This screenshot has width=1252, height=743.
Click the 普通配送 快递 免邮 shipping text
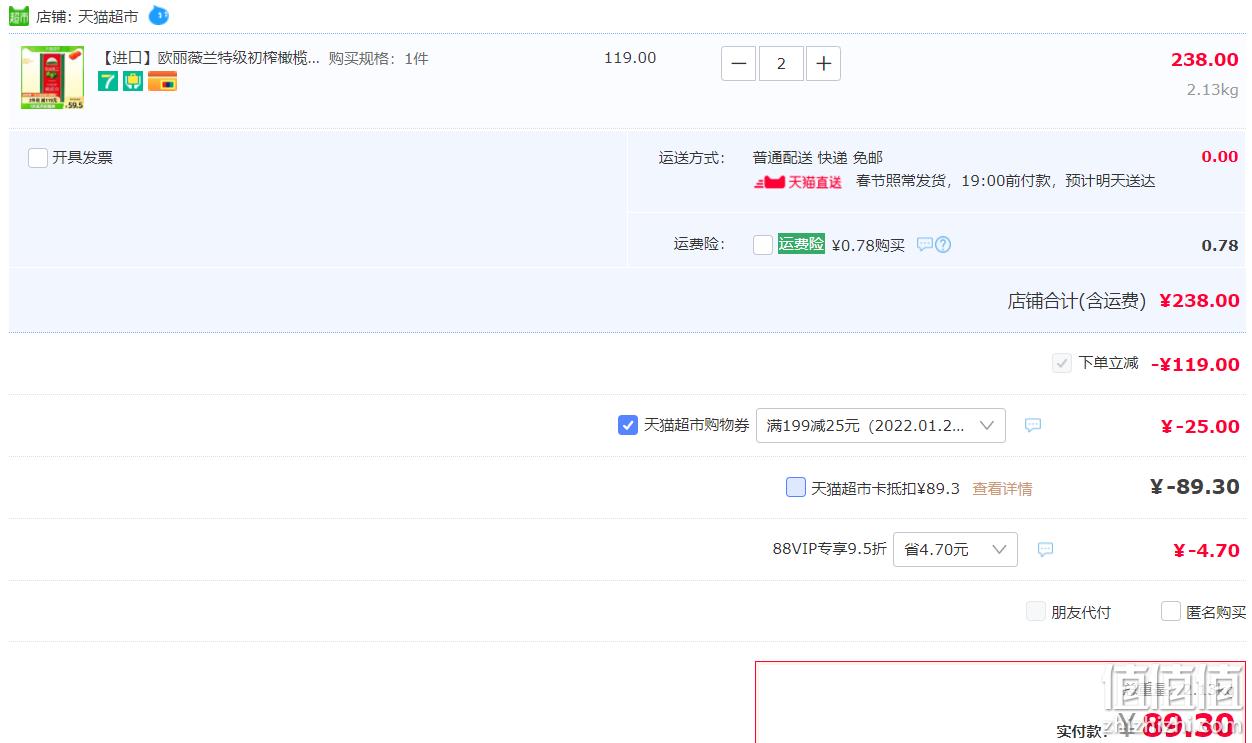click(x=818, y=158)
